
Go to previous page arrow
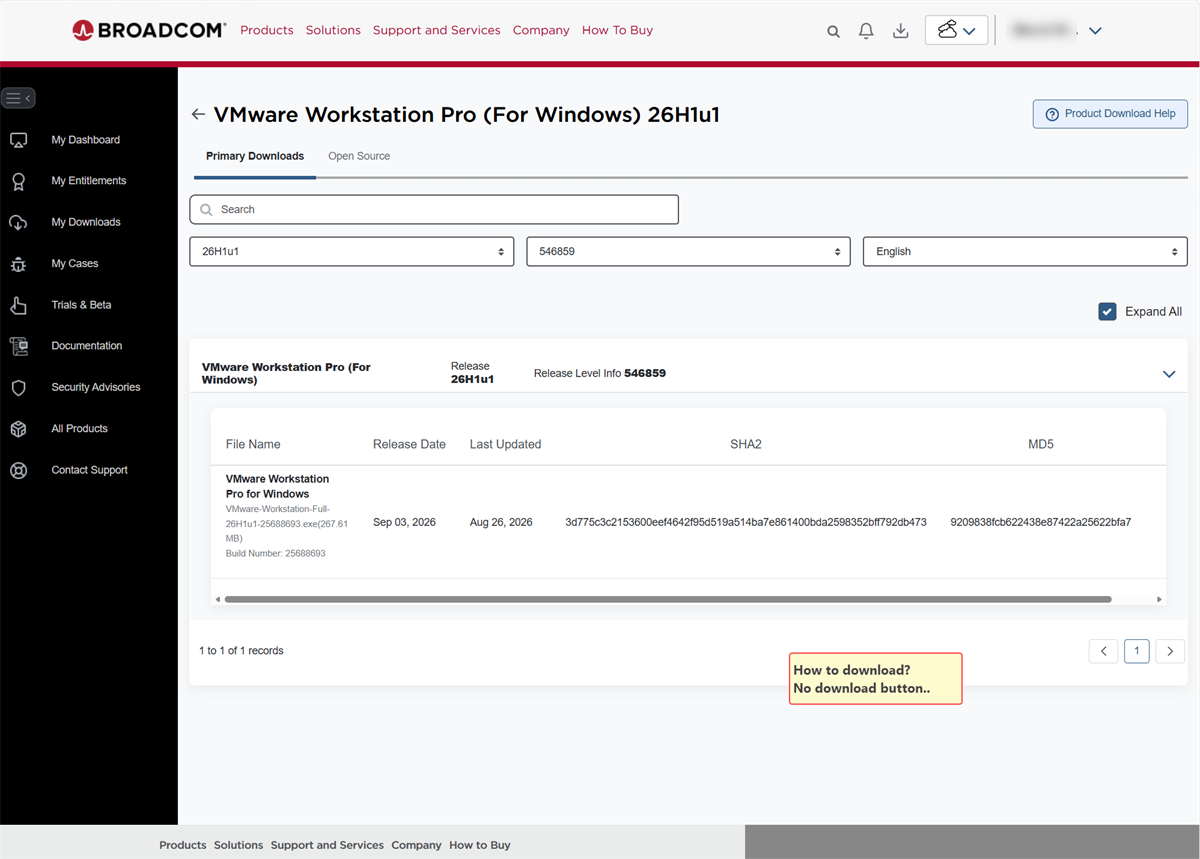click(x=1103, y=651)
